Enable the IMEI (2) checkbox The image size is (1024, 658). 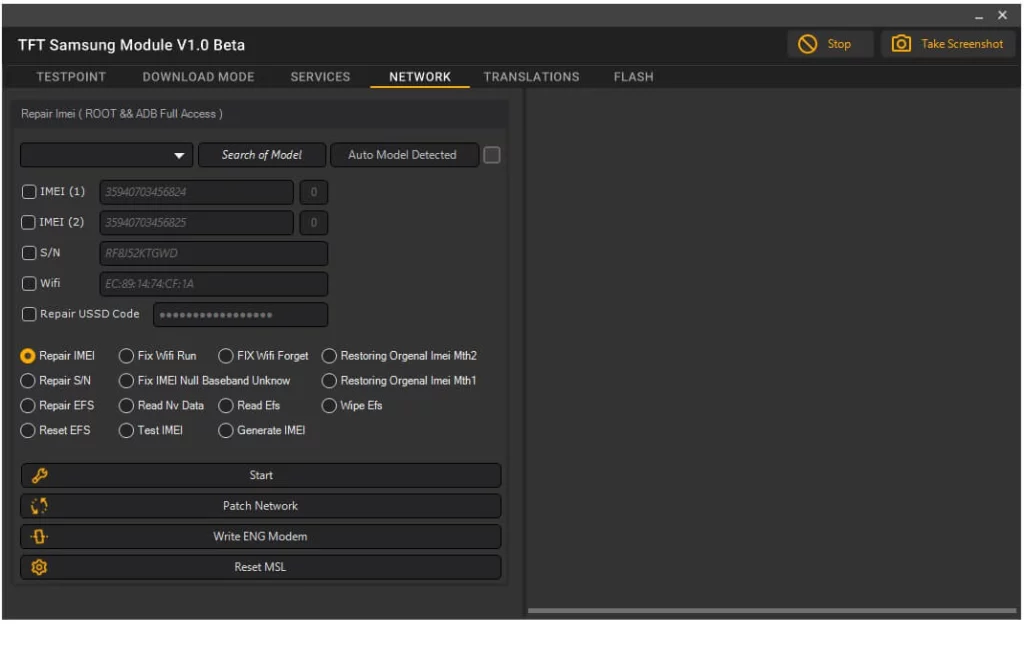(x=28, y=223)
